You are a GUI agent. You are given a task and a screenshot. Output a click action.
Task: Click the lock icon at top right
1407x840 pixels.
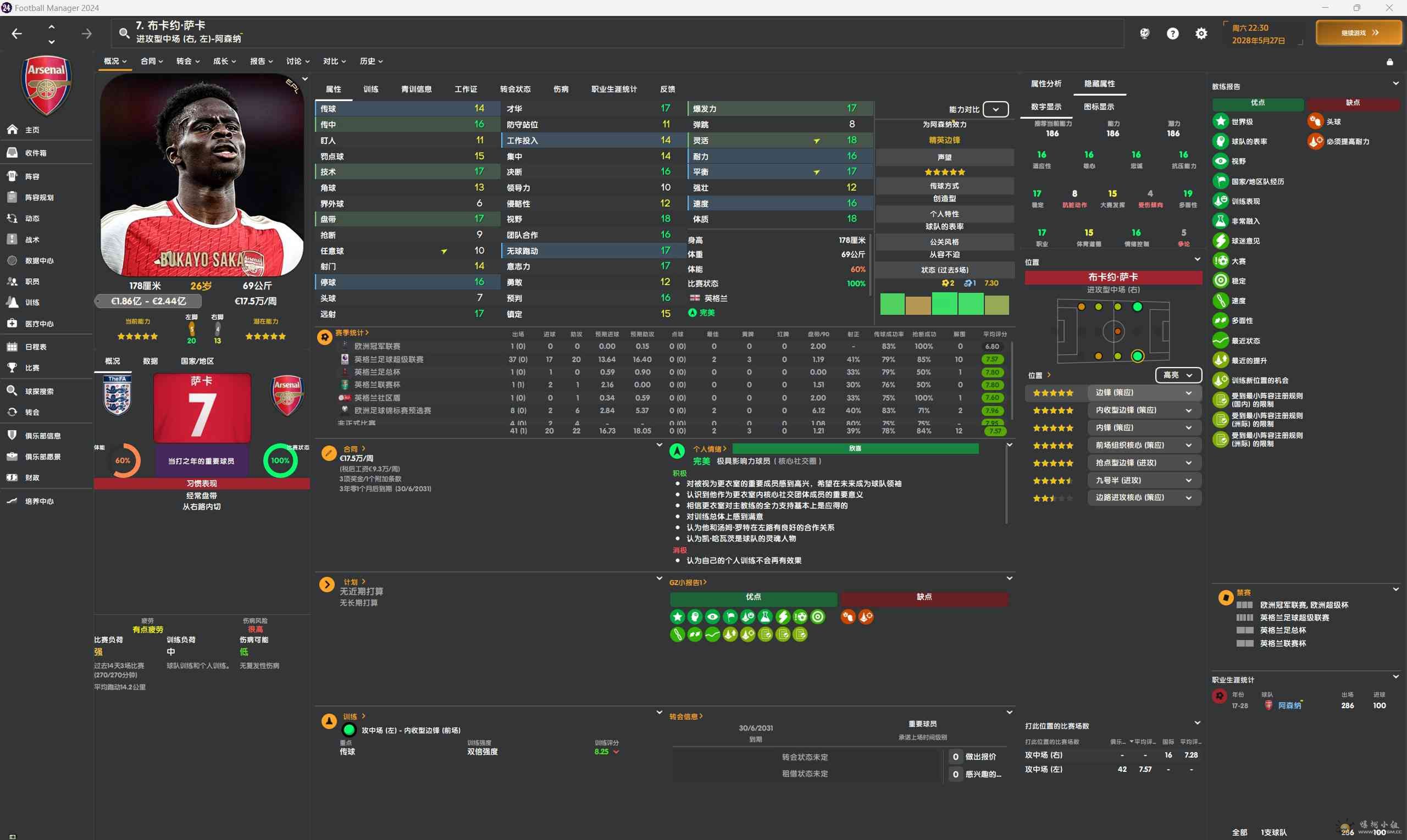pyautogui.click(x=1389, y=62)
